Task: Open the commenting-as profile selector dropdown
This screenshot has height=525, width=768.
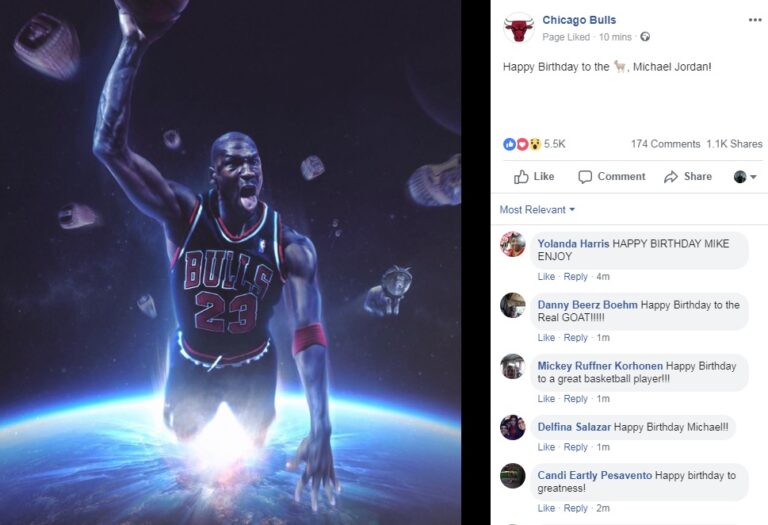Action: 745,177
